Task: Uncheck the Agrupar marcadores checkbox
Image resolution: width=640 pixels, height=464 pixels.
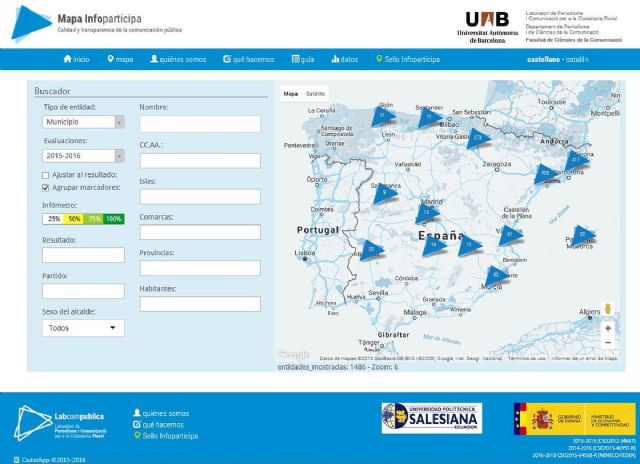Action: point(45,188)
